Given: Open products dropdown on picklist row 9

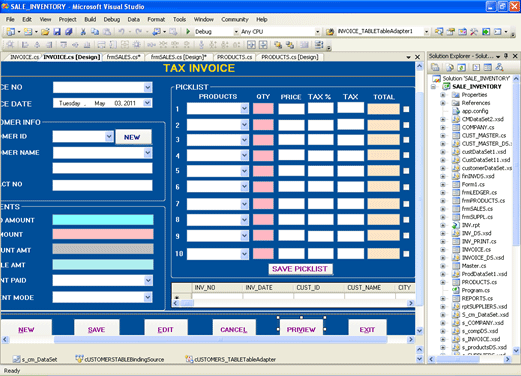Looking at the screenshot, I should (x=244, y=236).
